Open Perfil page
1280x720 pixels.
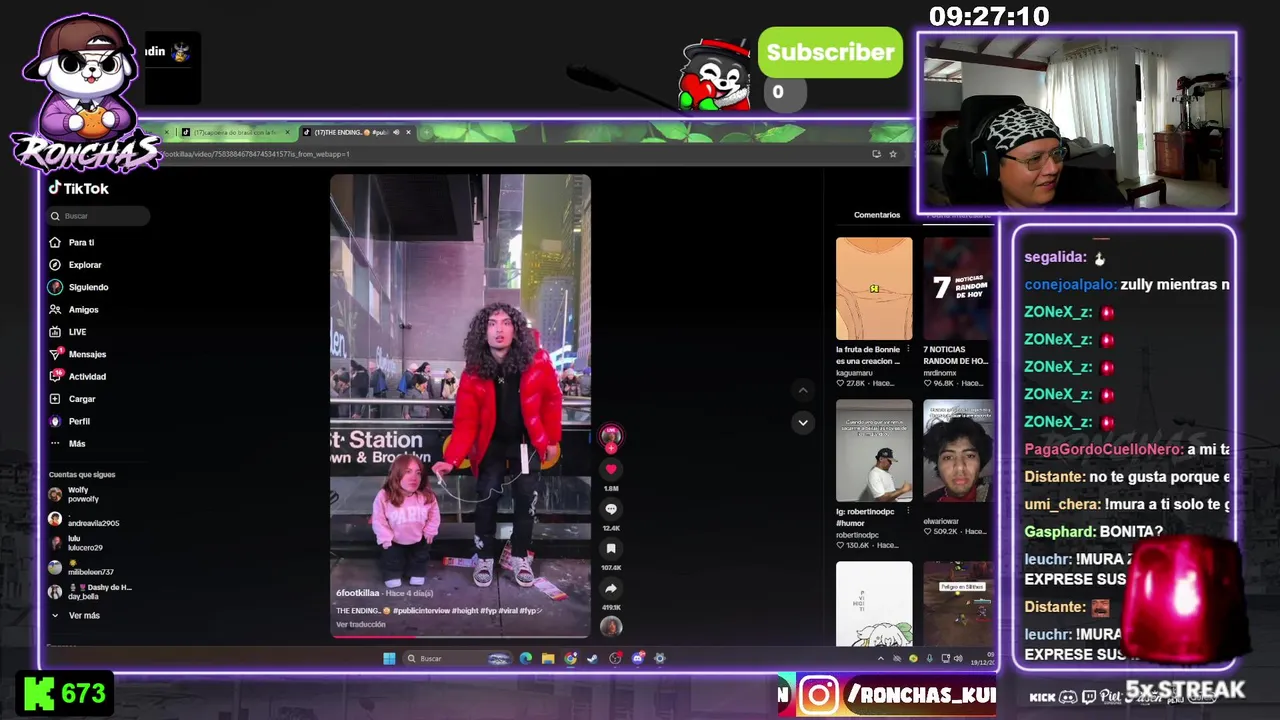click(70, 421)
